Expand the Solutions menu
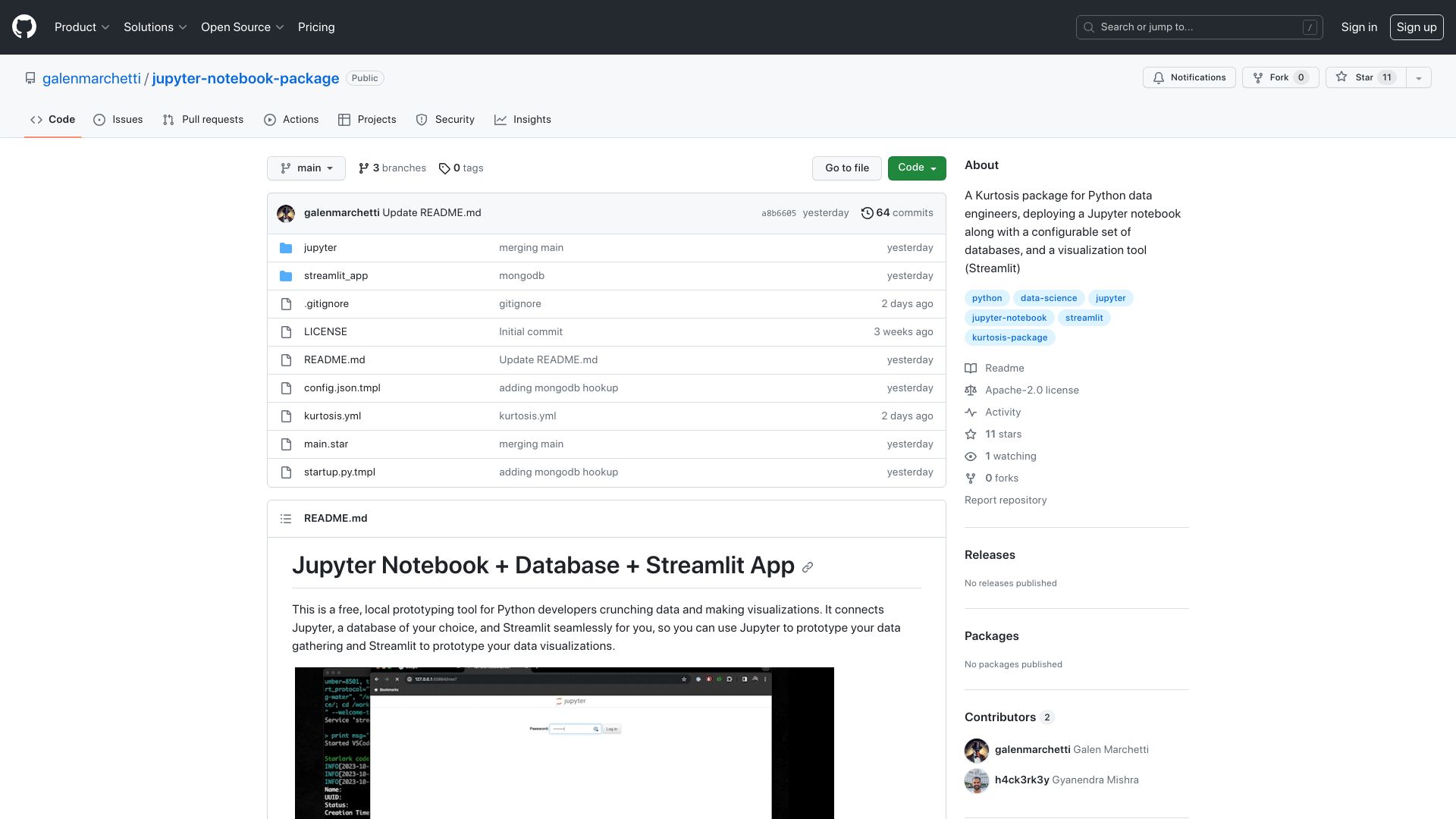 [155, 27]
